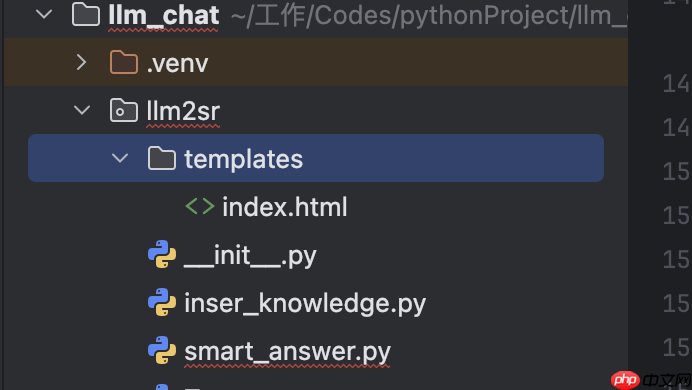Select the index.html file
Screen dimensions: 692x390
click(285, 207)
